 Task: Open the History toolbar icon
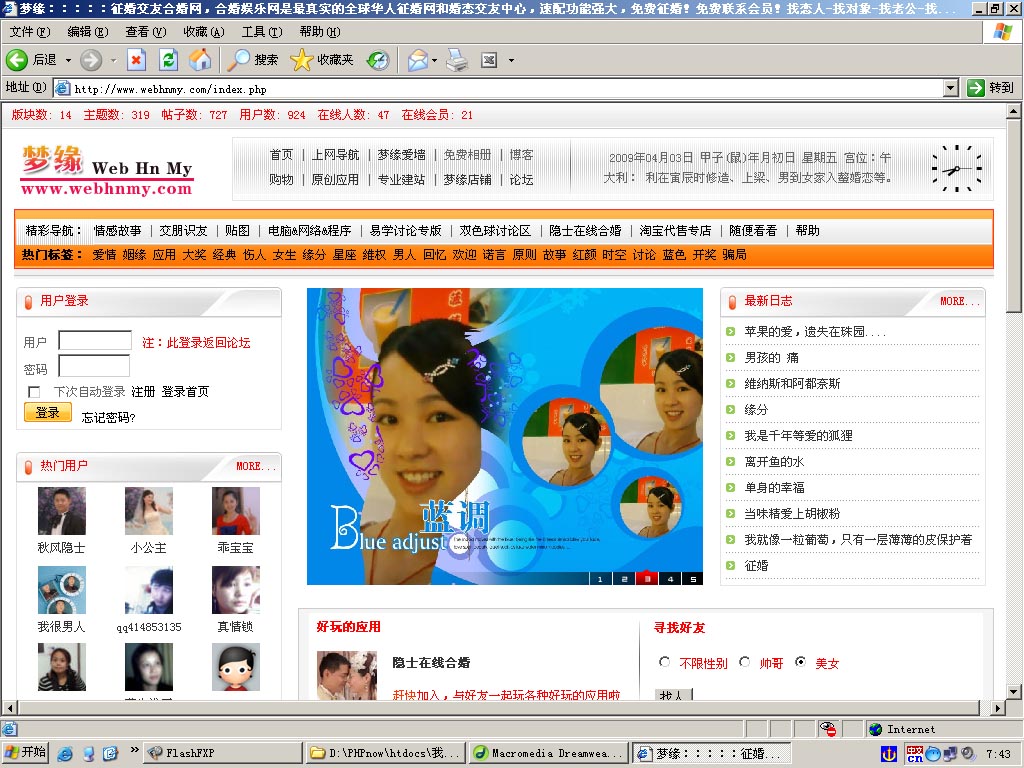click(x=377, y=60)
